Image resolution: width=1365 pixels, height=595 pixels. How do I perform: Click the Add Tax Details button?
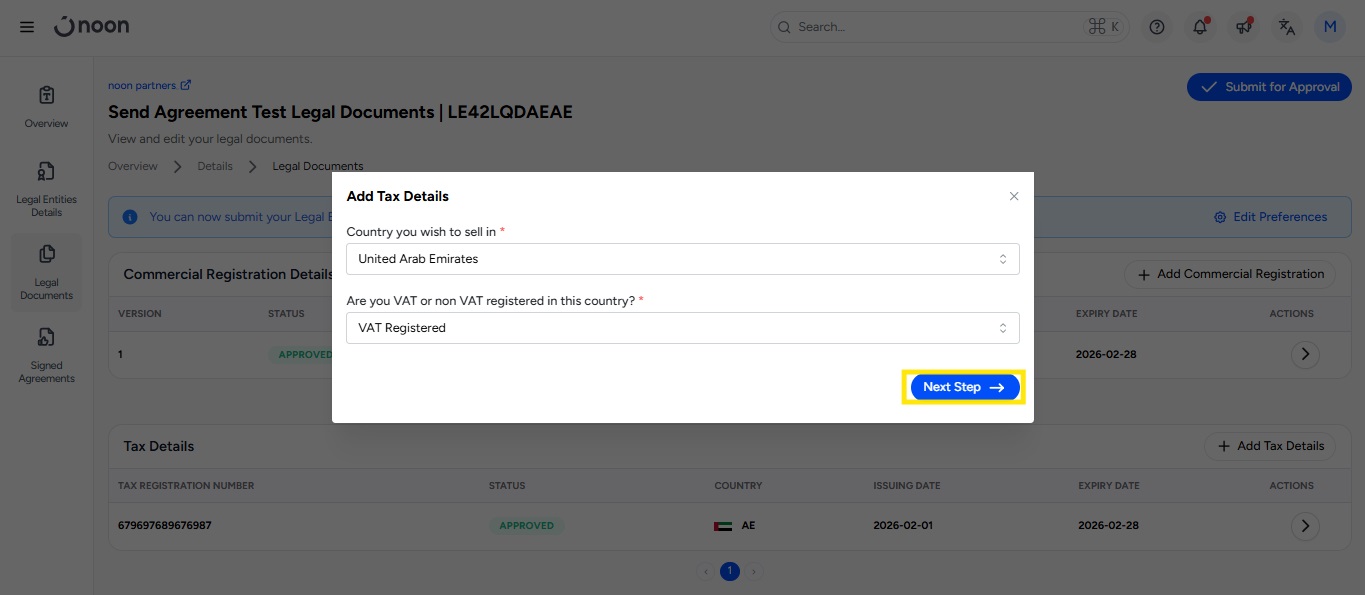[x=1270, y=446]
